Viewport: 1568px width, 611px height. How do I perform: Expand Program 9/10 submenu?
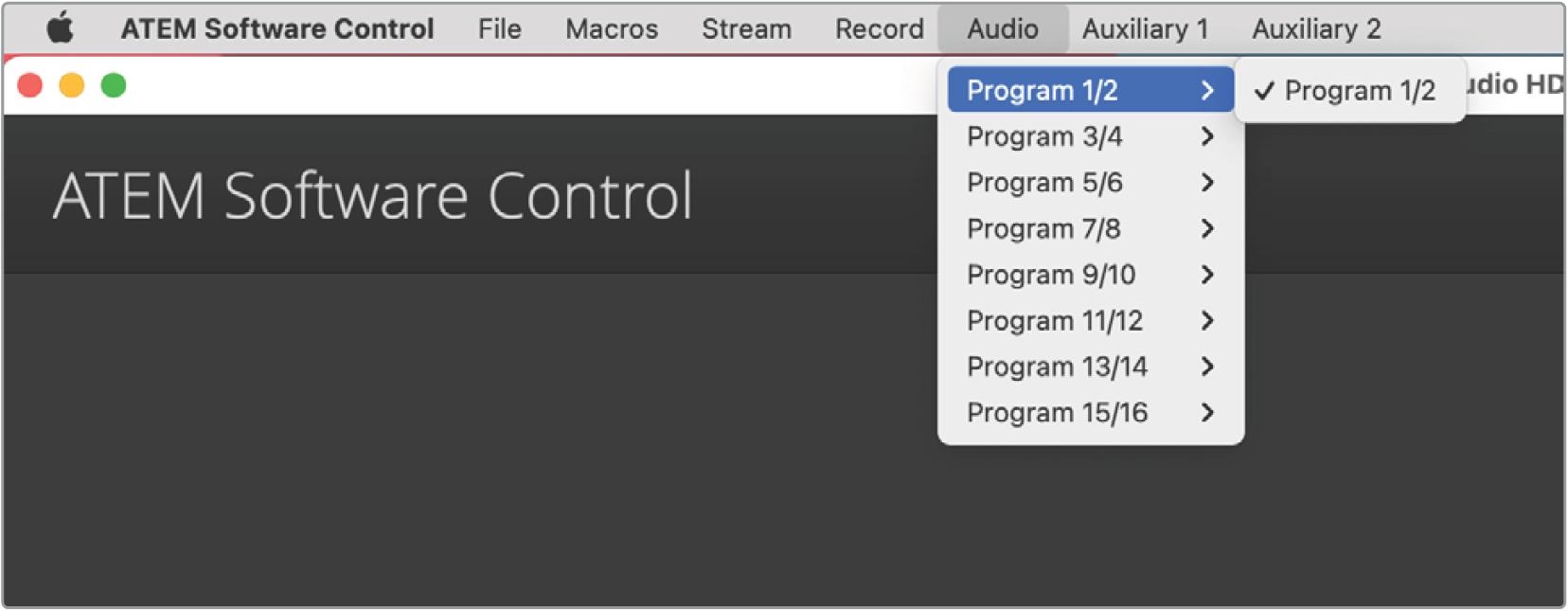[1091, 275]
